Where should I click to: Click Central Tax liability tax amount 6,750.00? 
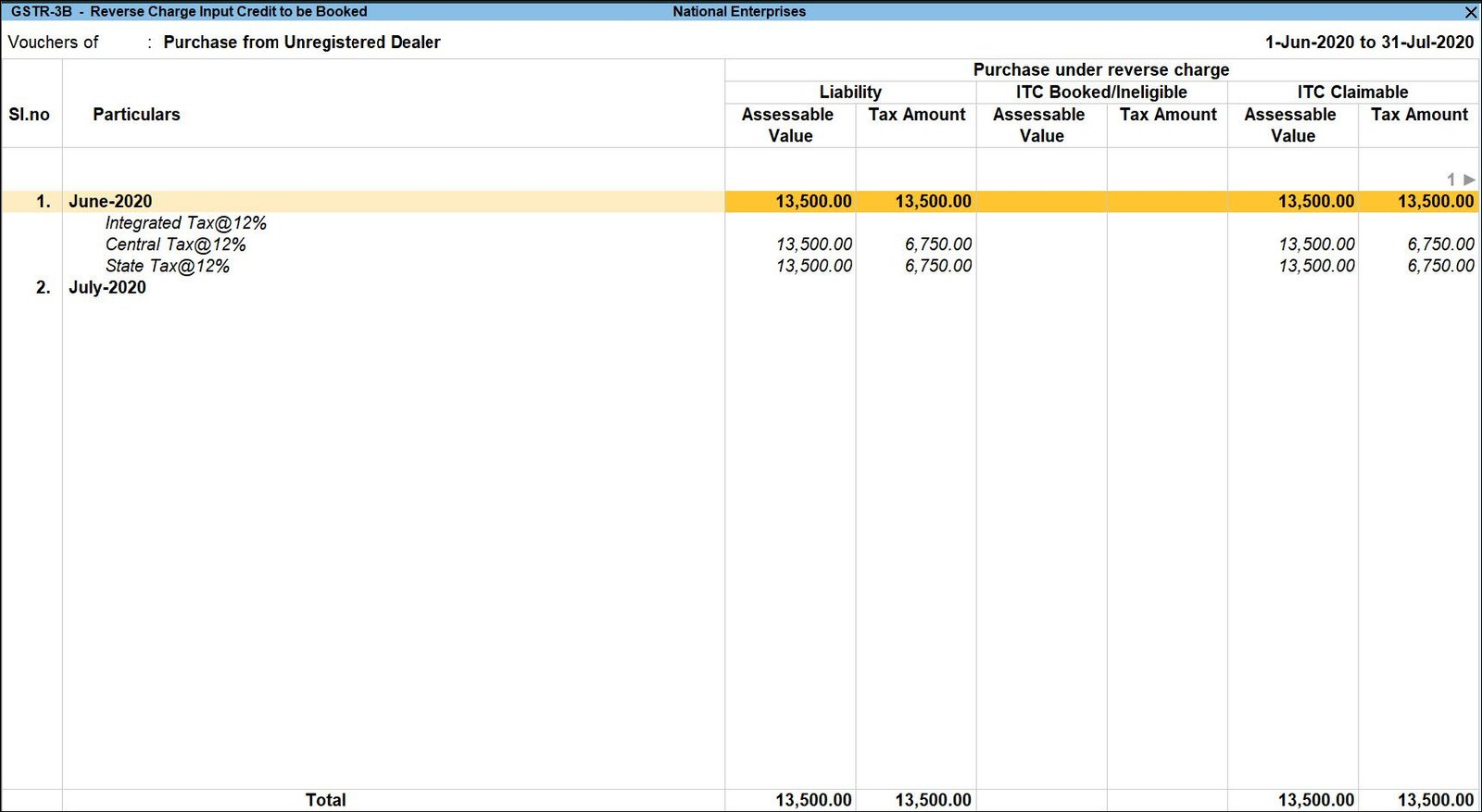(937, 244)
